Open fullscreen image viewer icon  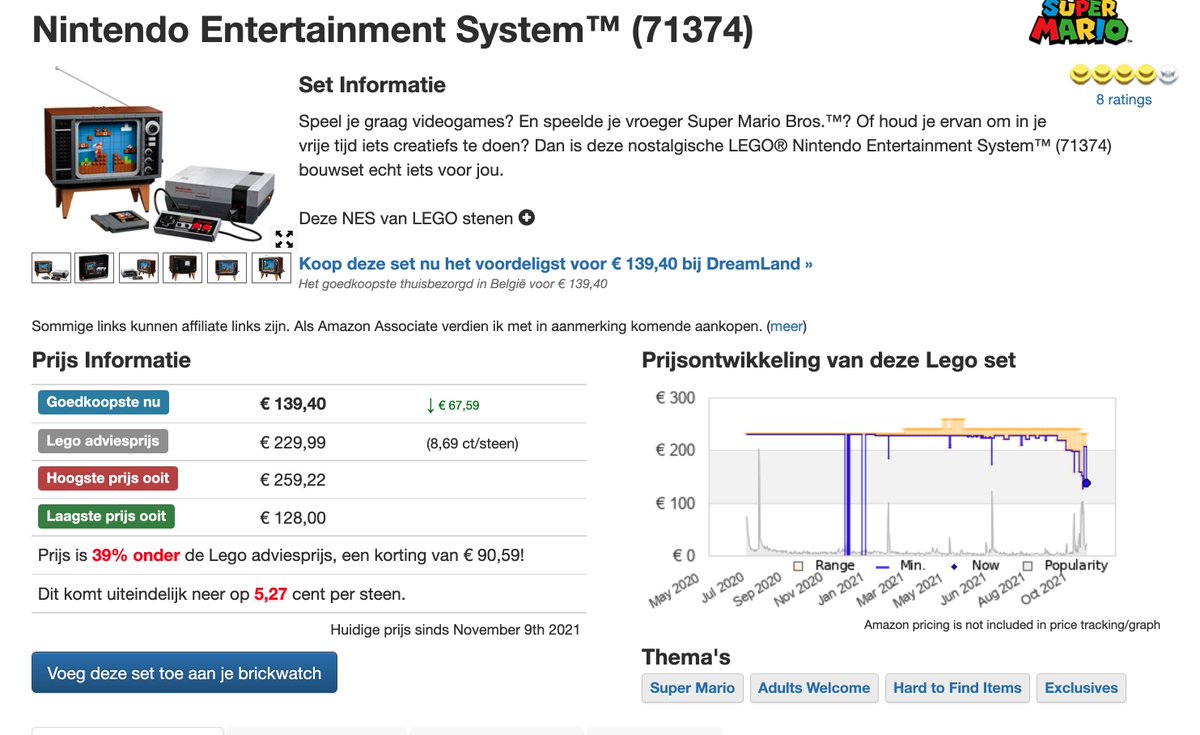[x=284, y=239]
